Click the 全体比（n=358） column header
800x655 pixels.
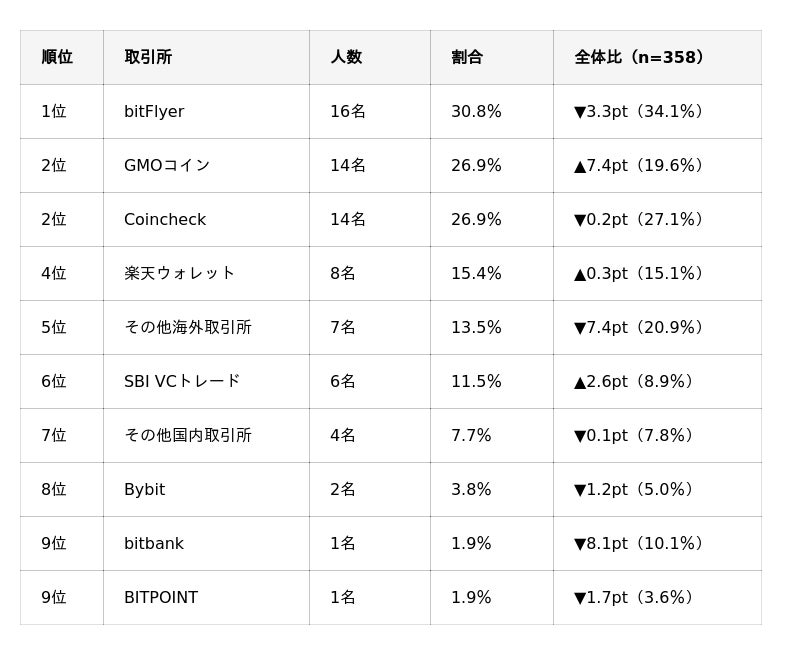pyautogui.click(x=640, y=58)
